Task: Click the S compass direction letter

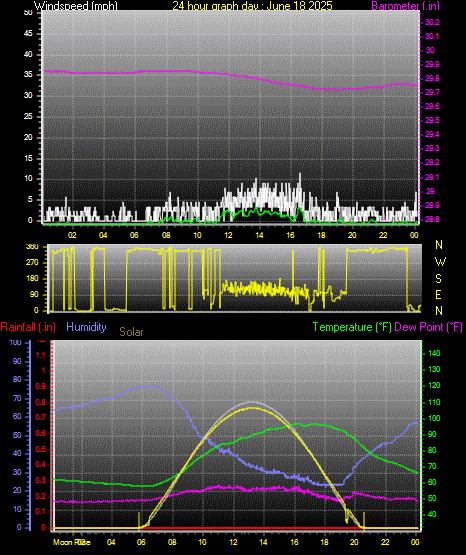Action: tap(438, 279)
